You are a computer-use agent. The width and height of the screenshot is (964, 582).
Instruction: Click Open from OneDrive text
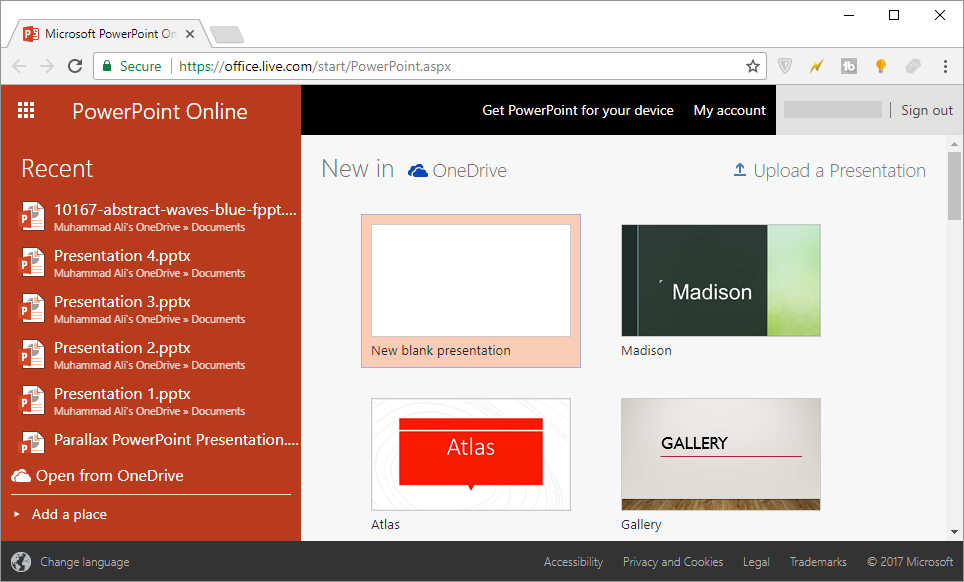[109, 476]
